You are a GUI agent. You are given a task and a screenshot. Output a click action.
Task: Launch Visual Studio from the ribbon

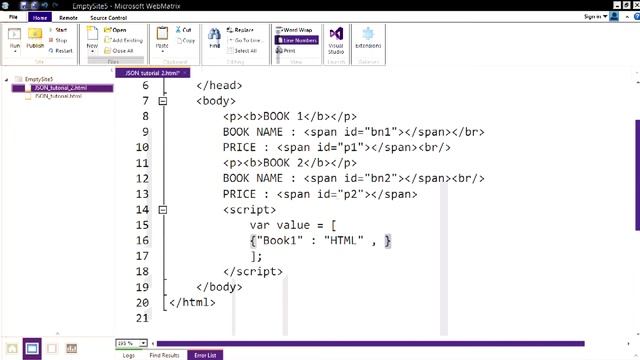336,40
